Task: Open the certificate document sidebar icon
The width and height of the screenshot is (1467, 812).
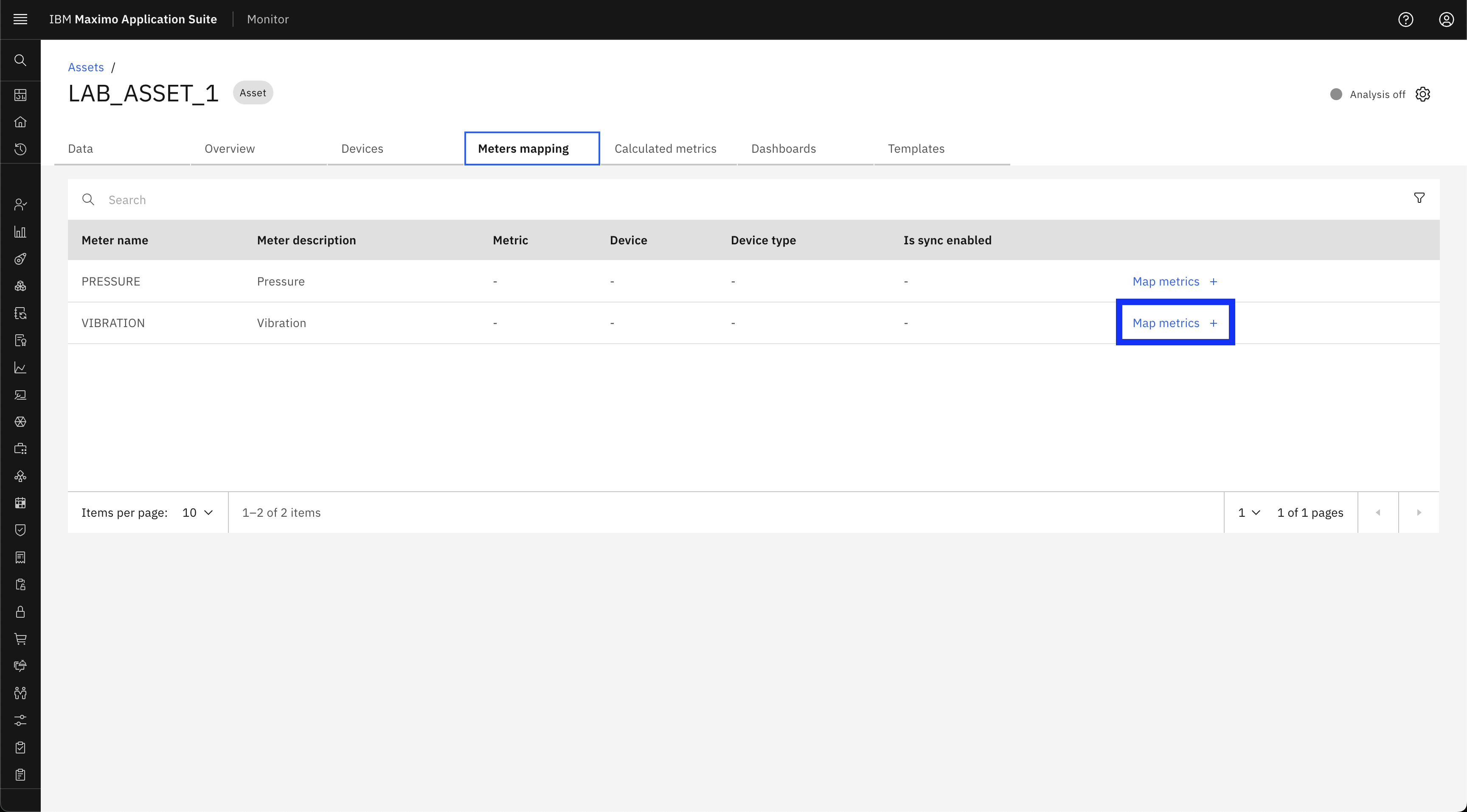Action: point(20,340)
